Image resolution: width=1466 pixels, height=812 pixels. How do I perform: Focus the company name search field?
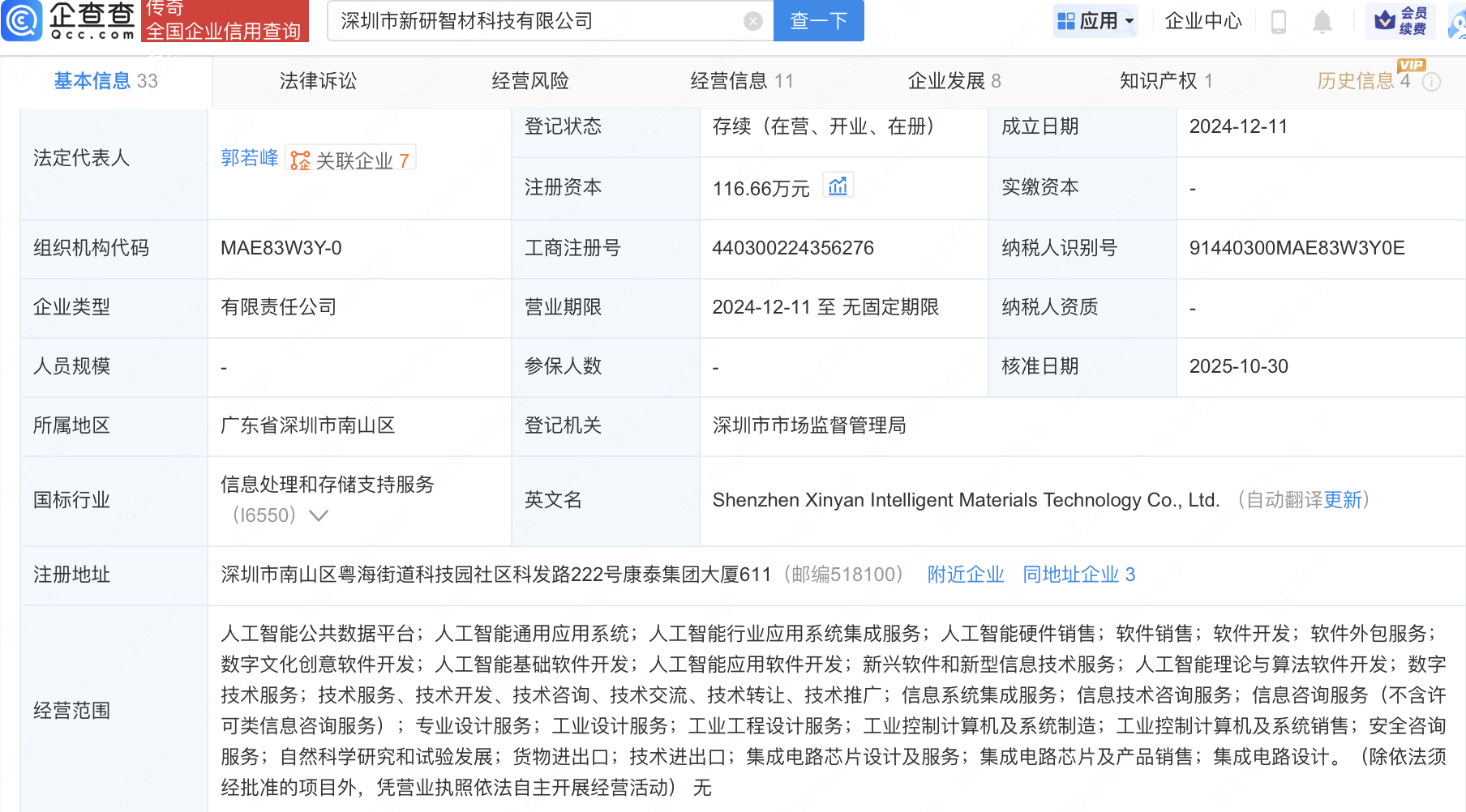click(x=535, y=21)
